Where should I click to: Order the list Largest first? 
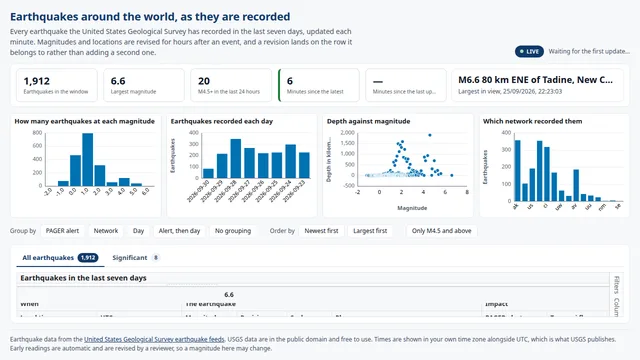coord(370,231)
